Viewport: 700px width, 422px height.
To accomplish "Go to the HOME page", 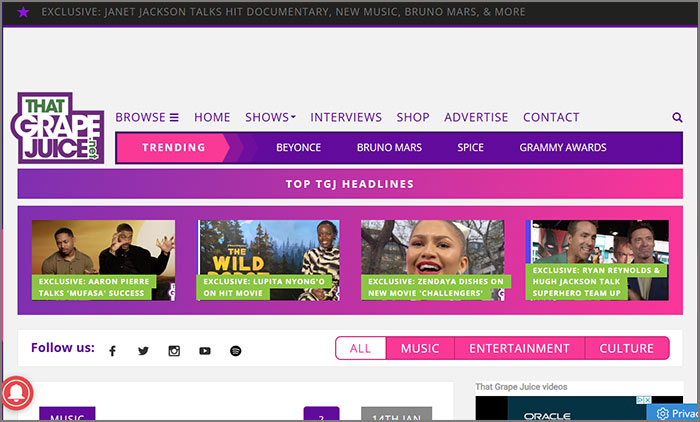I will [x=212, y=117].
